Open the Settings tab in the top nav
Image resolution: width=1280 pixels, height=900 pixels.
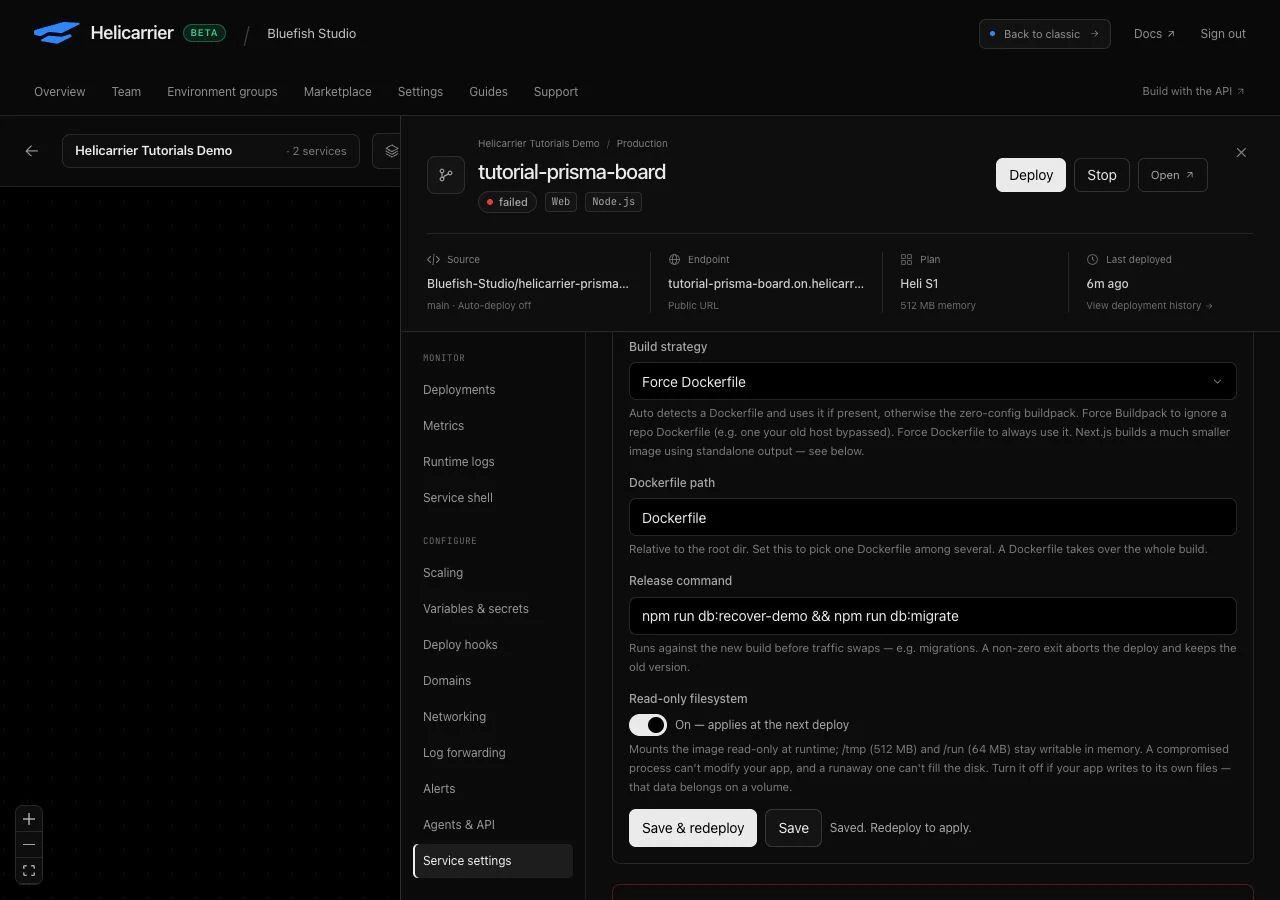click(x=420, y=91)
